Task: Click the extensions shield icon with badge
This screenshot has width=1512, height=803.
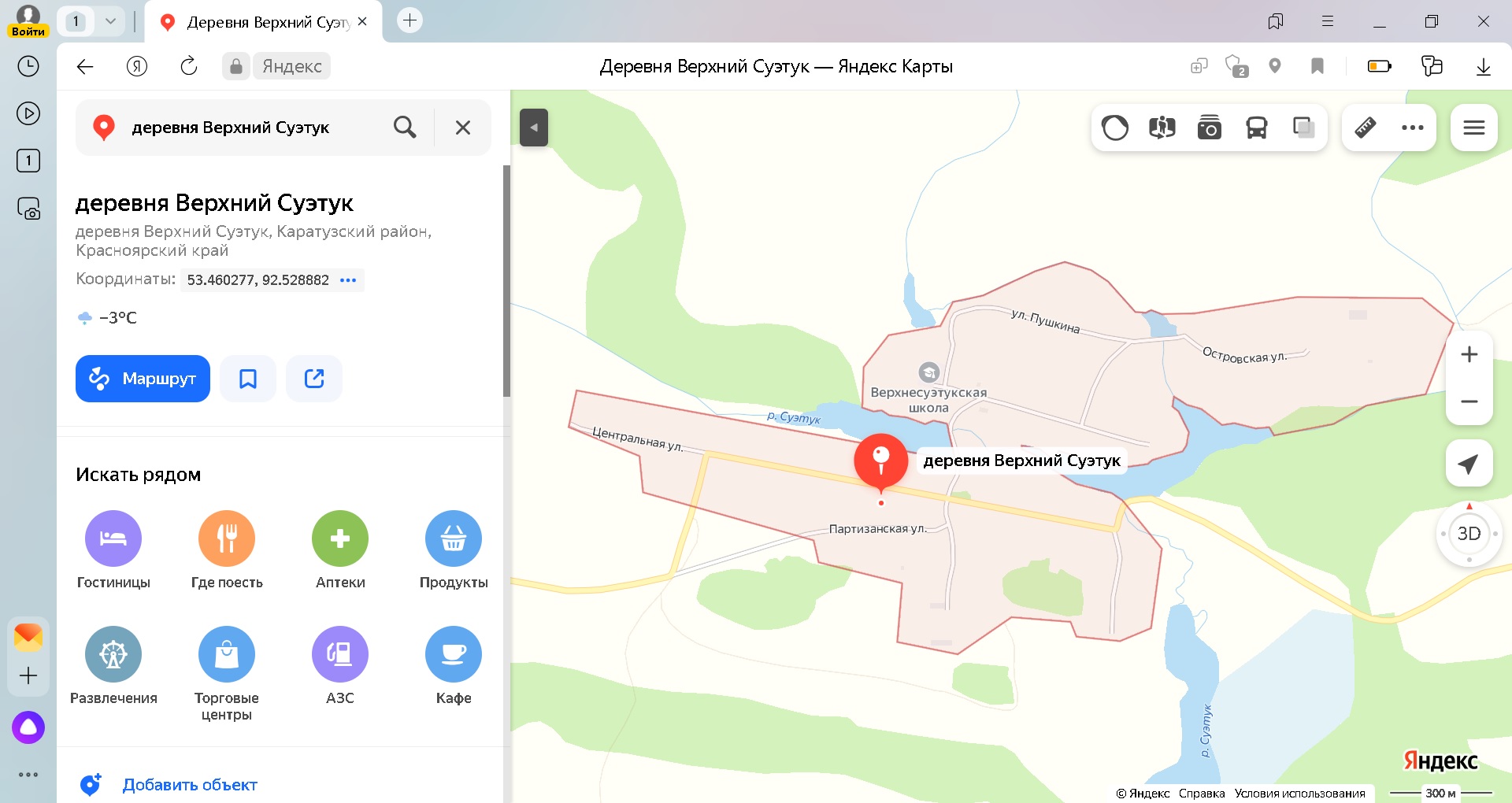Action: [1236, 66]
